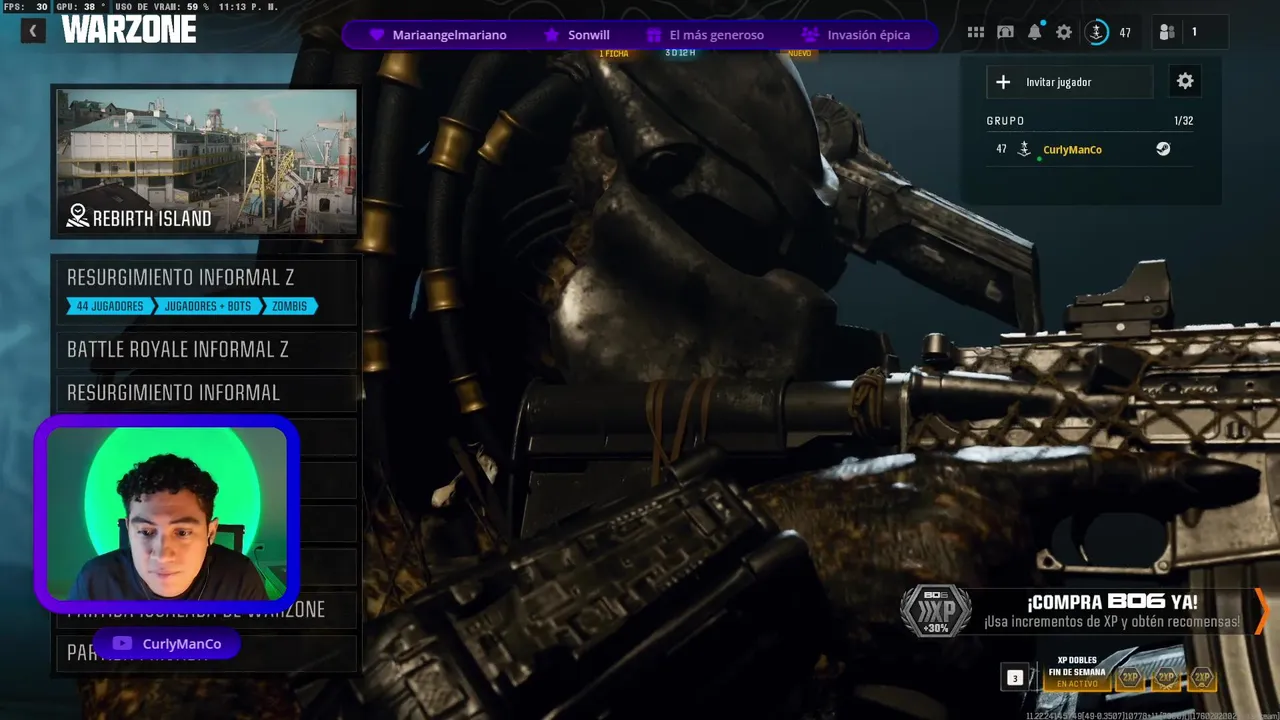Image resolution: width=1280 pixels, height=720 pixels.
Task: Open the grid menu icon
Action: tap(976, 32)
